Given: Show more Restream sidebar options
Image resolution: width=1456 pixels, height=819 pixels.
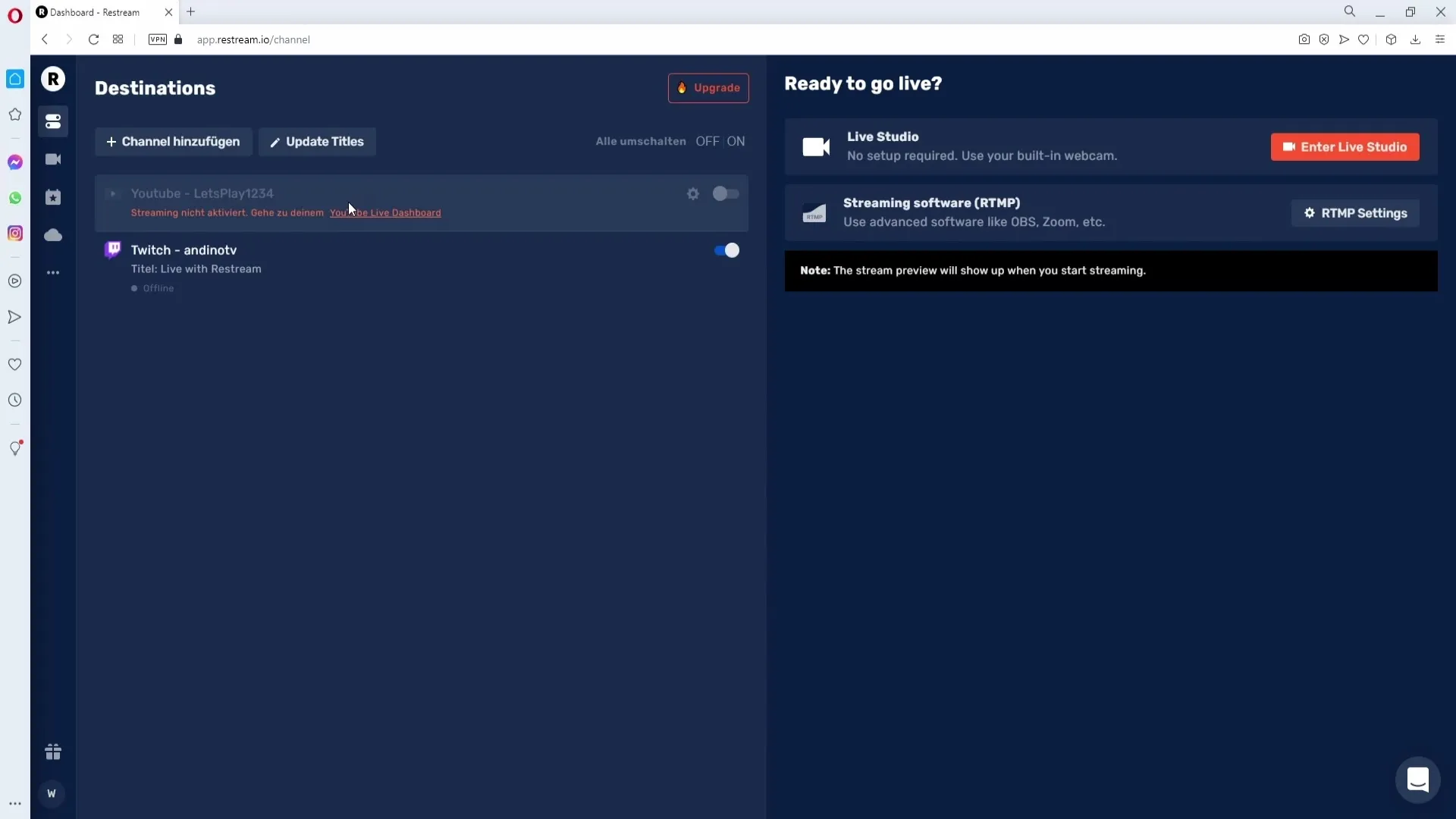Looking at the screenshot, I should pyautogui.click(x=53, y=272).
